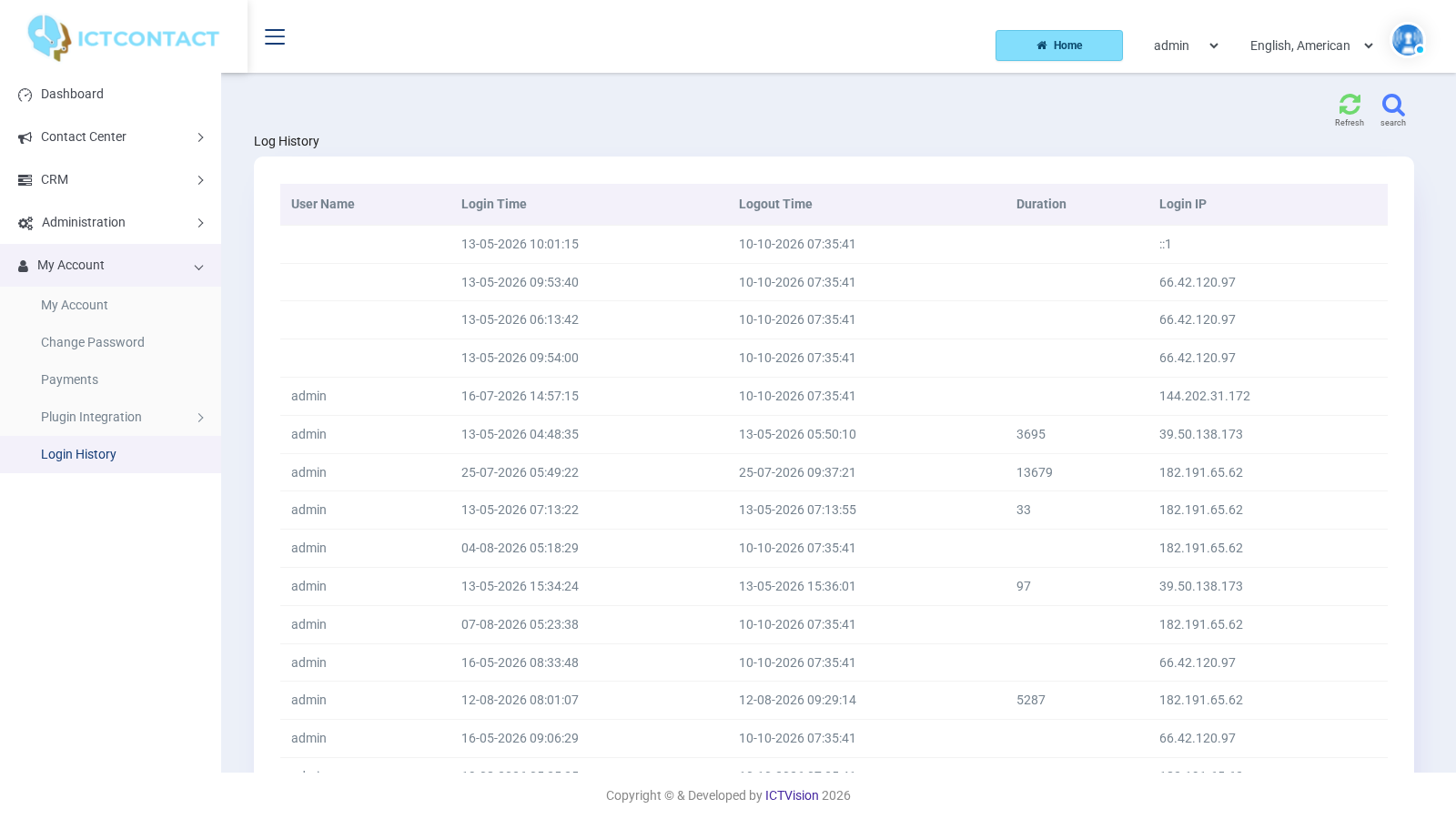Click the Login IP column header
1456x819 pixels.
pyautogui.click(x=1183, y=204)
